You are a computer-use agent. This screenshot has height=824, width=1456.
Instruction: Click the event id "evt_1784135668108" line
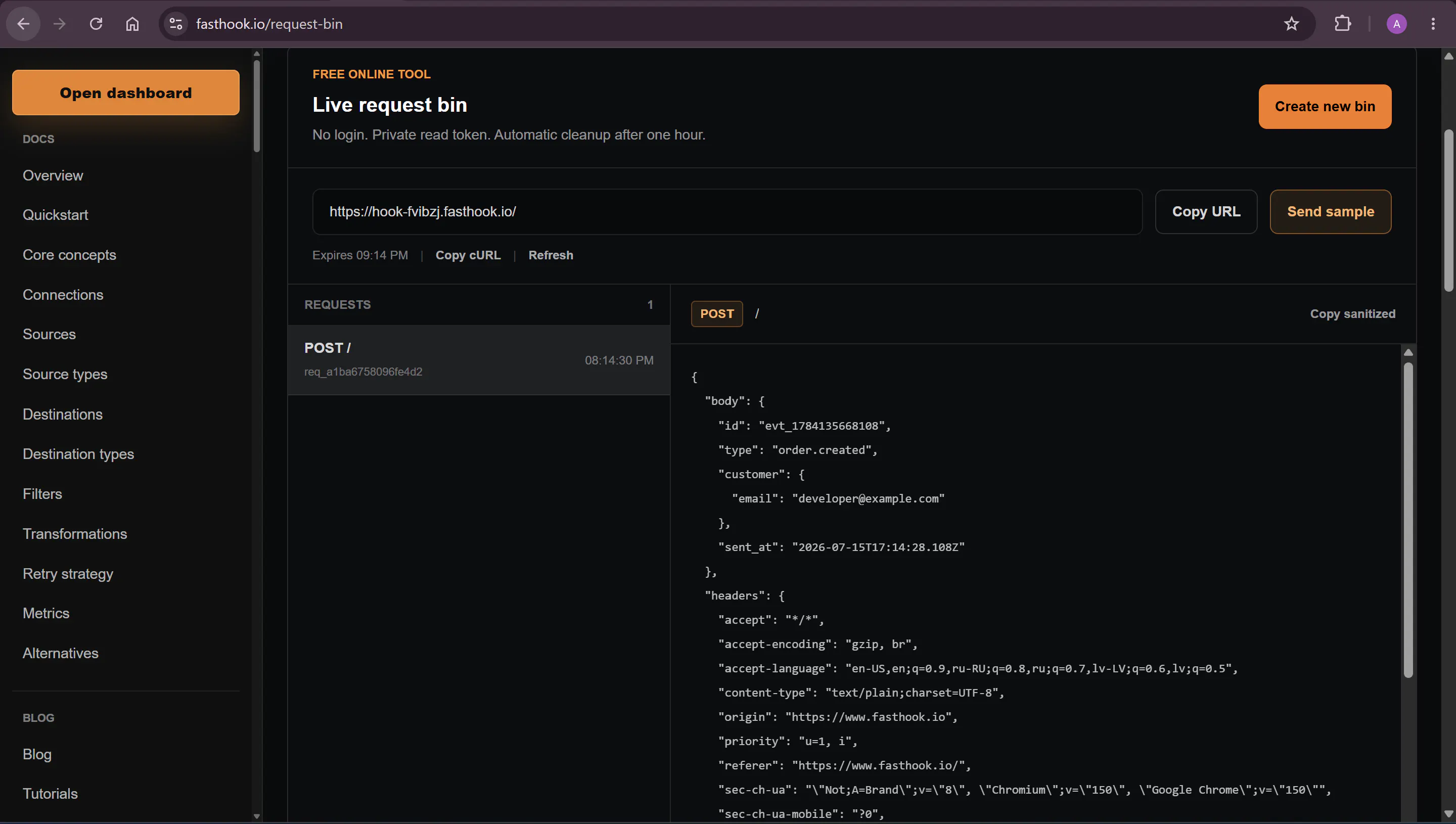804,426
